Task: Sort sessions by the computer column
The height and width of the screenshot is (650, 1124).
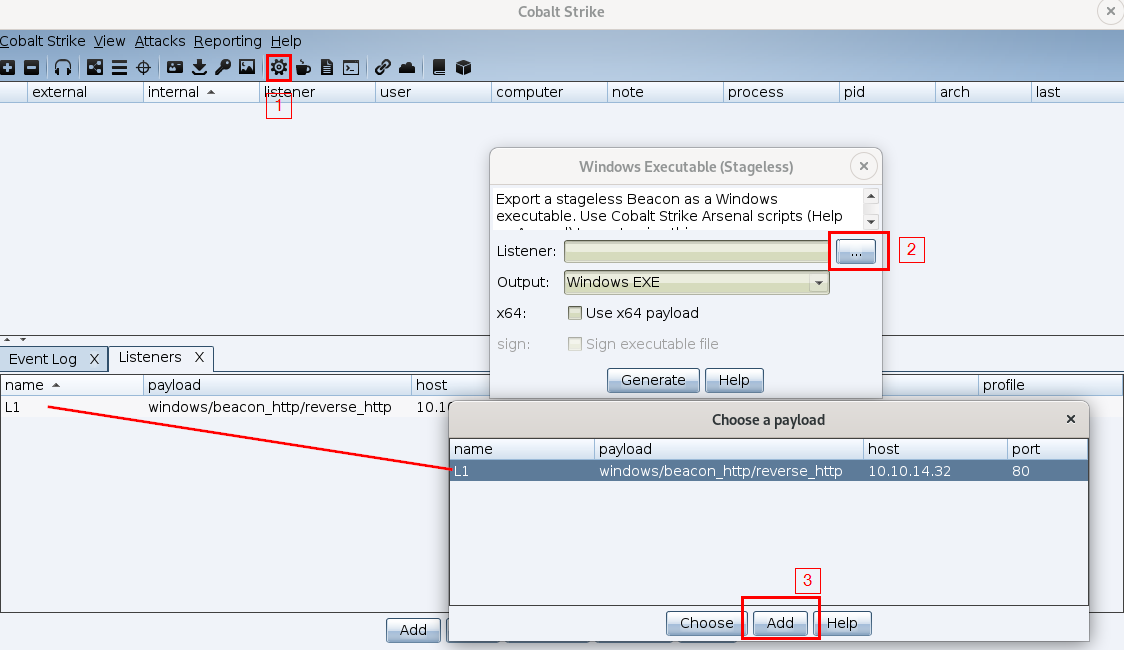Action: [x=550, y=92]
